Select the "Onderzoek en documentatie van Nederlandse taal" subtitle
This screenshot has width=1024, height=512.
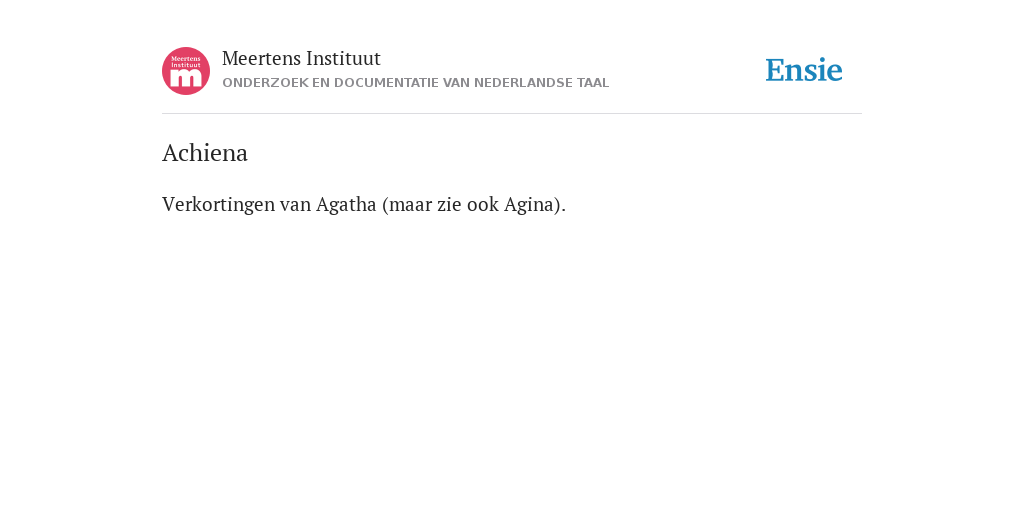(415, 83)
